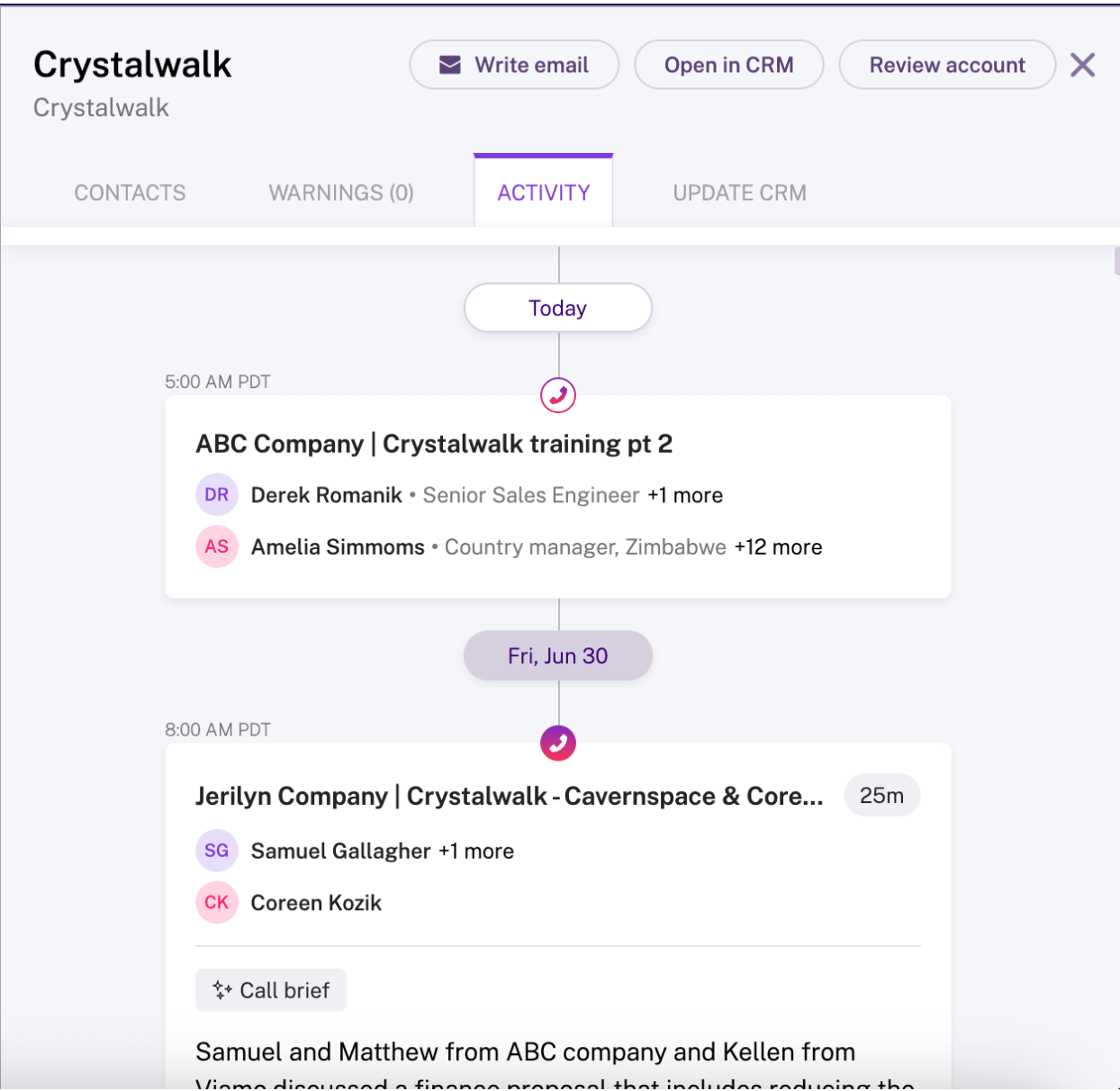Switch to the Contacts tab
The width and height of the screenshot is (1120, 1091).
(130, 193)
